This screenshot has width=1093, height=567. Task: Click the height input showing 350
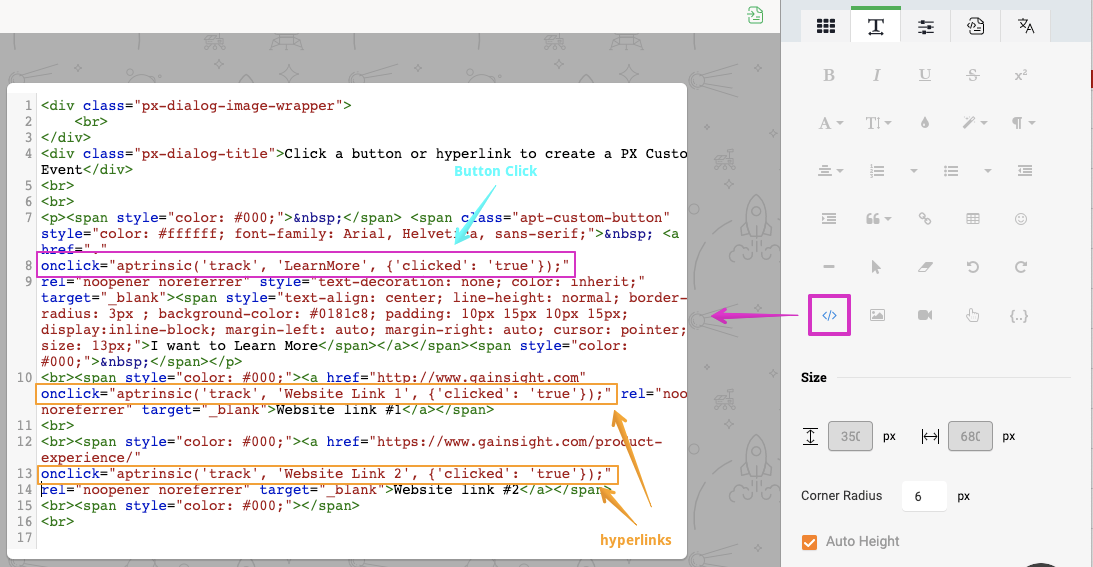850,436
